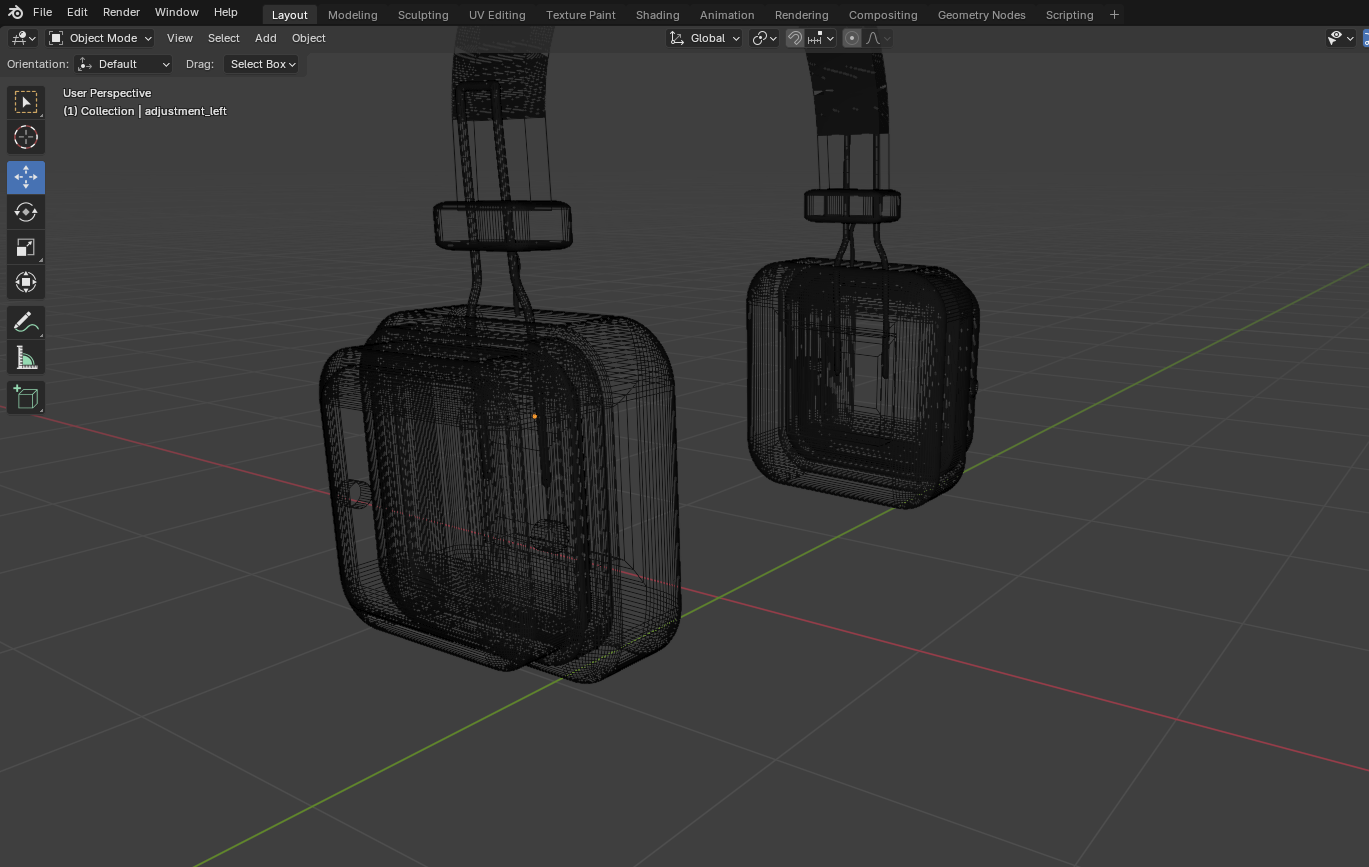Select the Rotate tool
1369x867 pixels.
(x=25, y=211)
